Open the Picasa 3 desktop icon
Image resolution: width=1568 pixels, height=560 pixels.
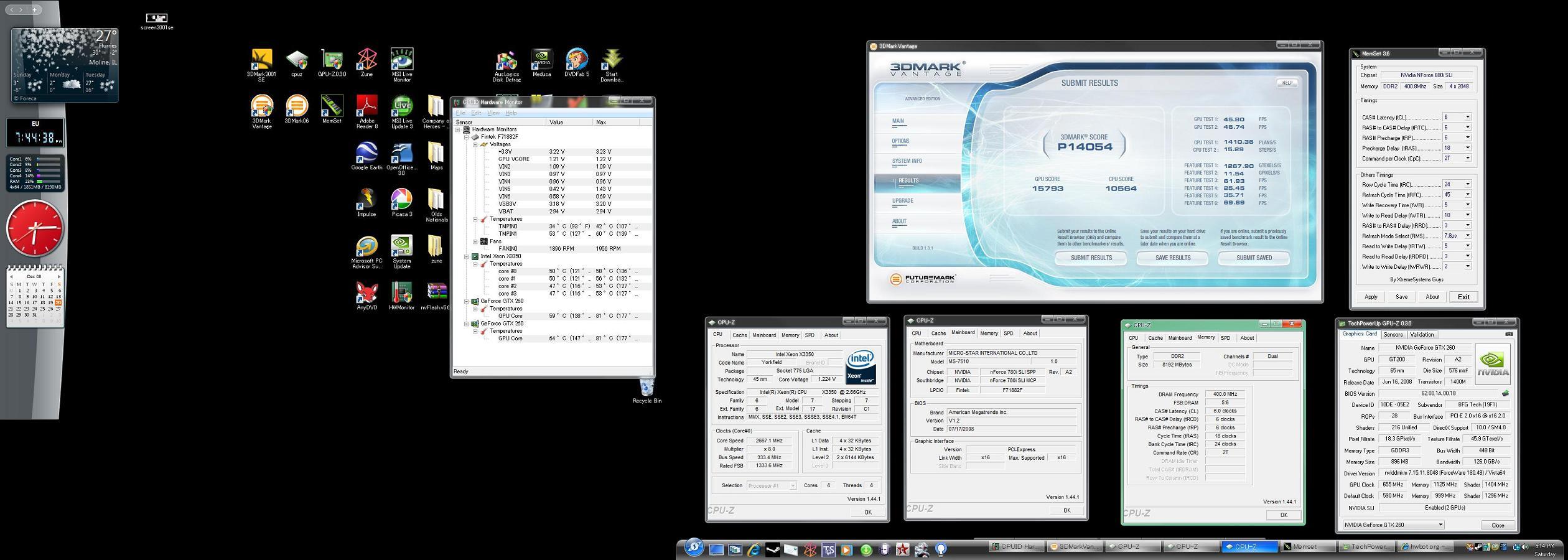coord(401,204)
